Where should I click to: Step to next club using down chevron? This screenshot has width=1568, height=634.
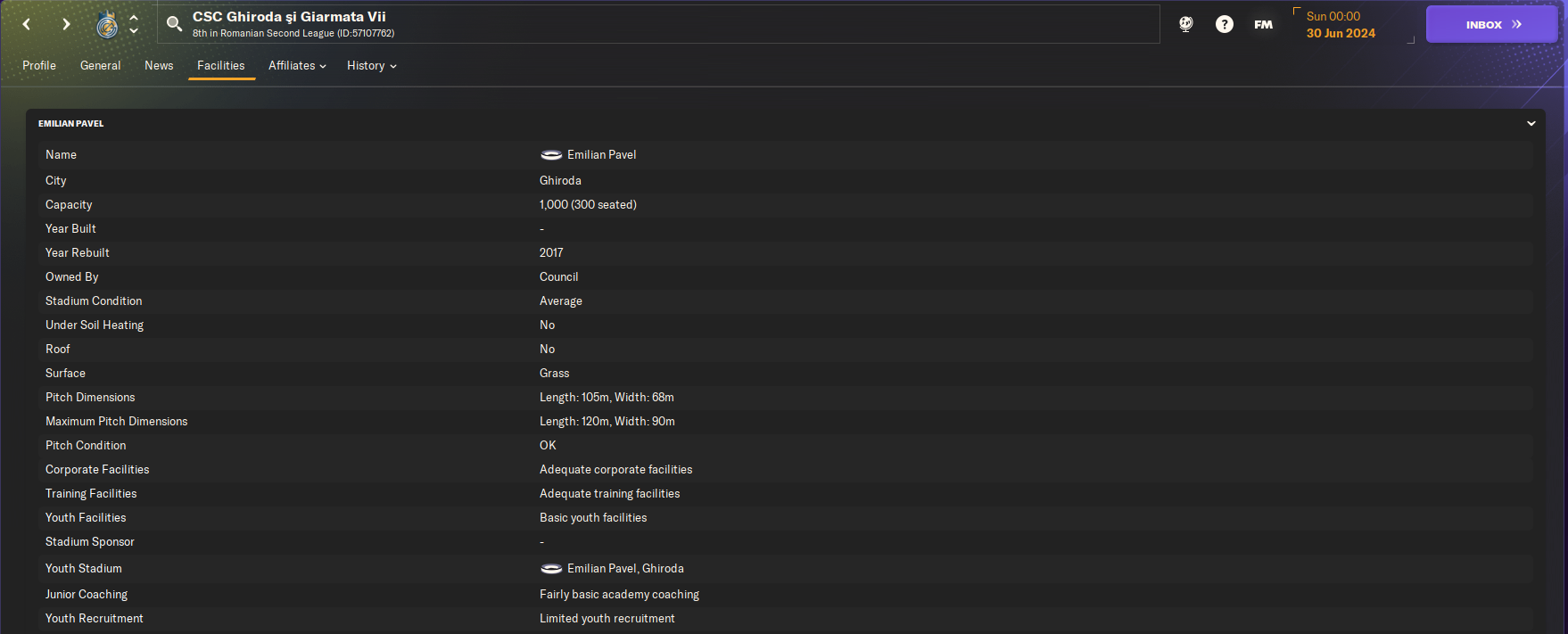tap(134, 31)
